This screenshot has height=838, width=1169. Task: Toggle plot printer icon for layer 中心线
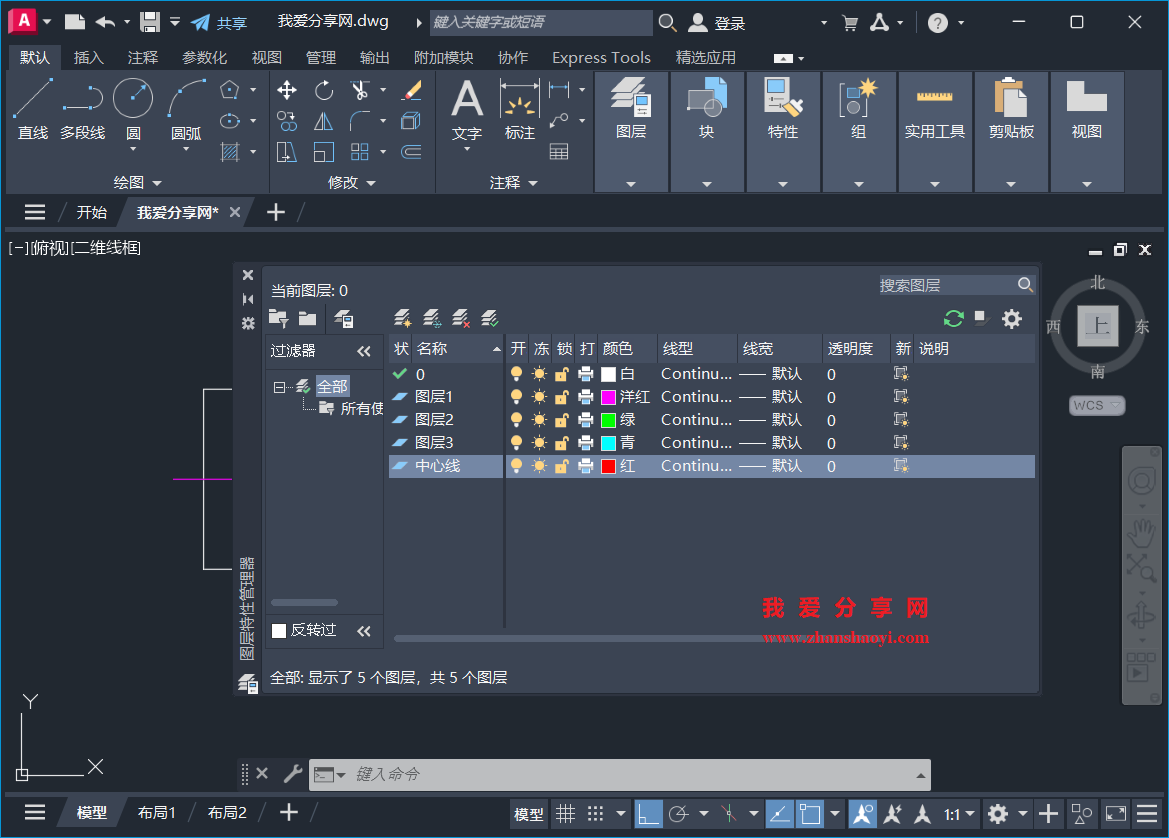(x=586, y=466)
